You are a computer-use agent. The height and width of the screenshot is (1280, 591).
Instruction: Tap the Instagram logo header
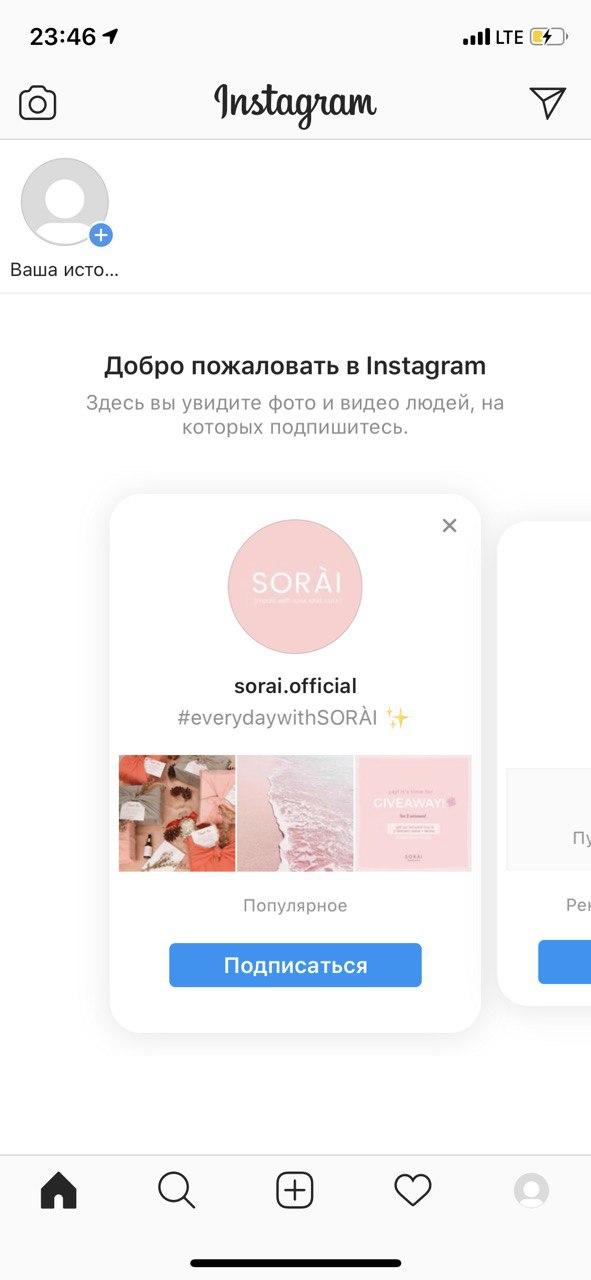click(x=295, y=104)
